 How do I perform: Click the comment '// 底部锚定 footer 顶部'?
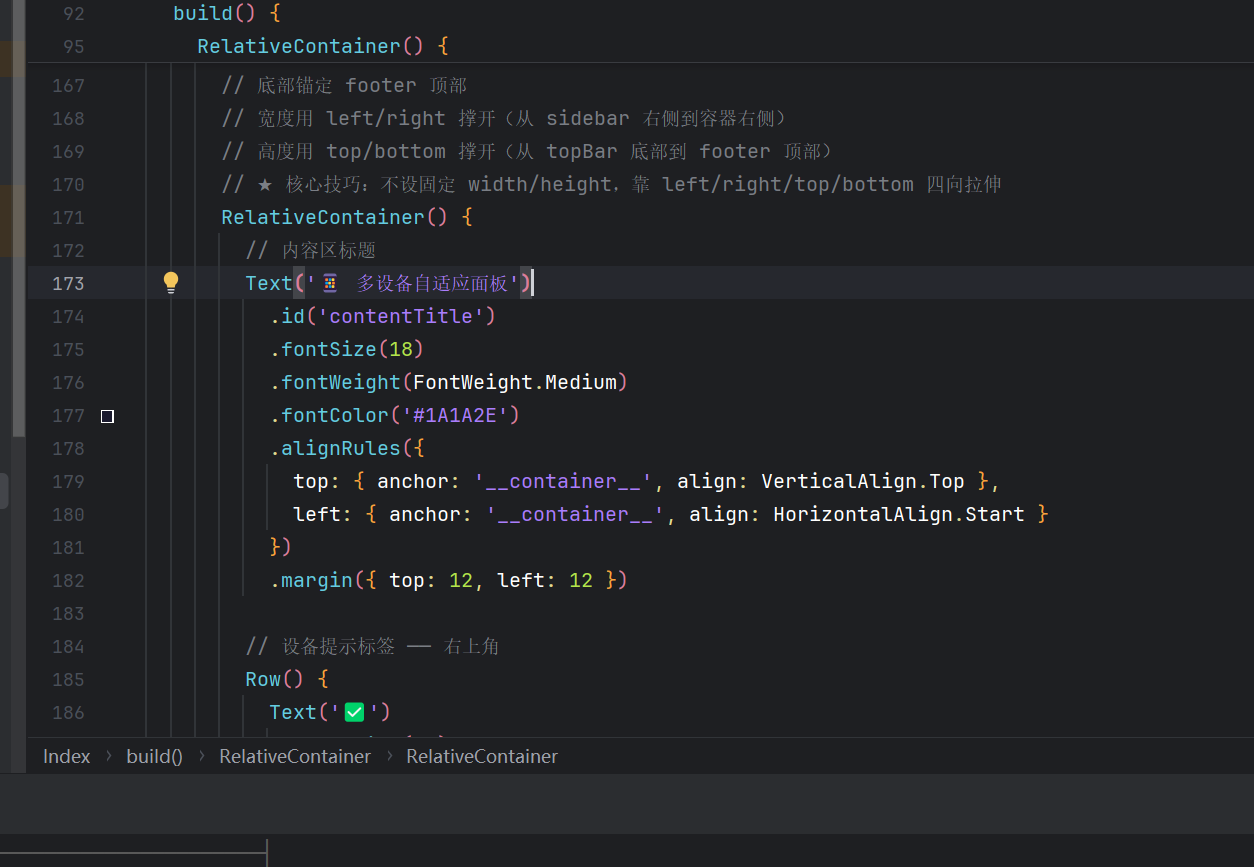pos(344,86)
